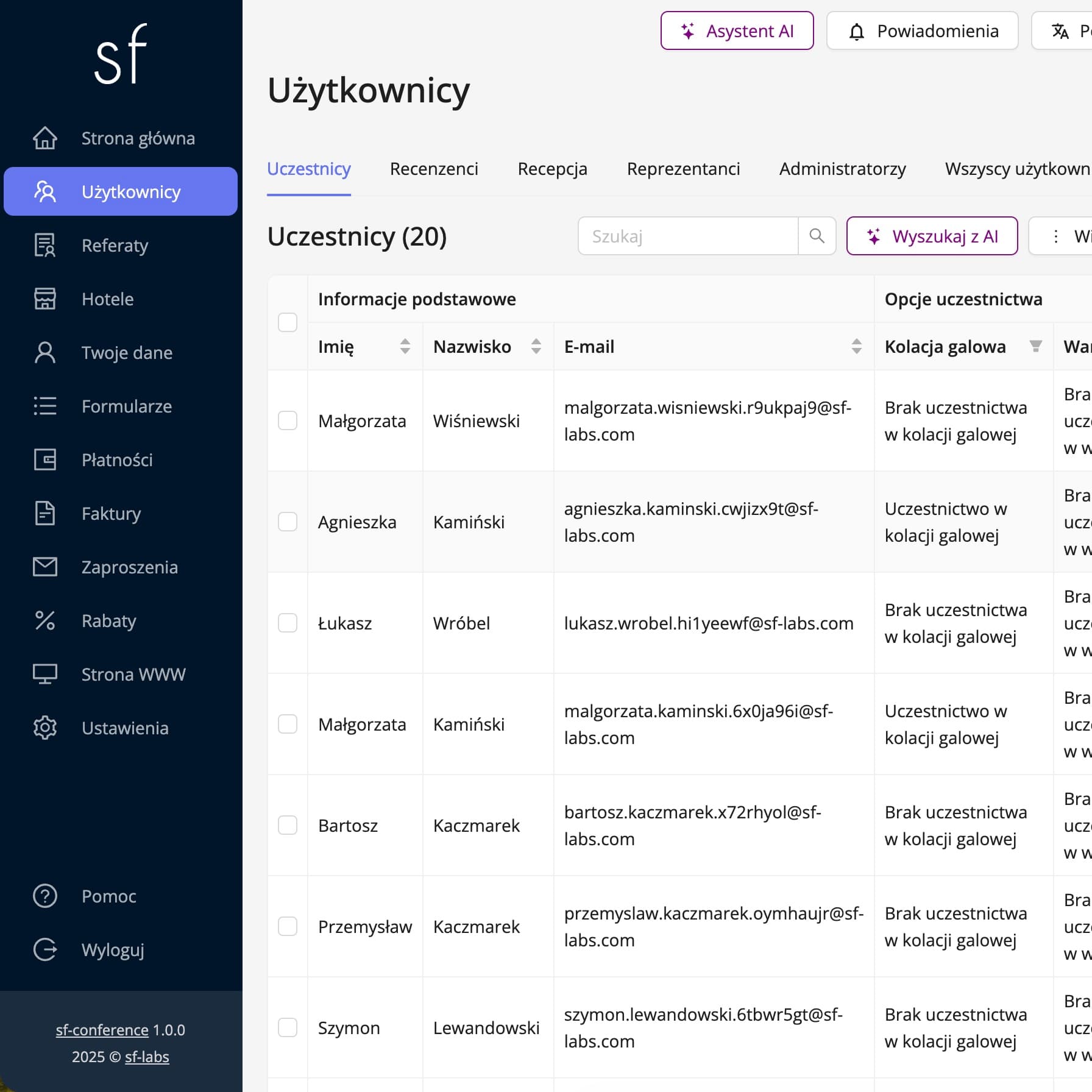Go to Hotele via sidebar icon
Viewport: 1092px width, 1092px height.
pos(44,299)
